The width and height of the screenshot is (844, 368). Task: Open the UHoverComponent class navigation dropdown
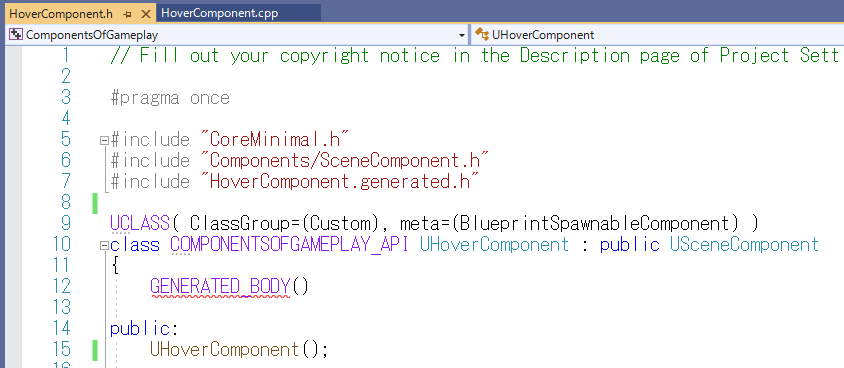point(658,35)
